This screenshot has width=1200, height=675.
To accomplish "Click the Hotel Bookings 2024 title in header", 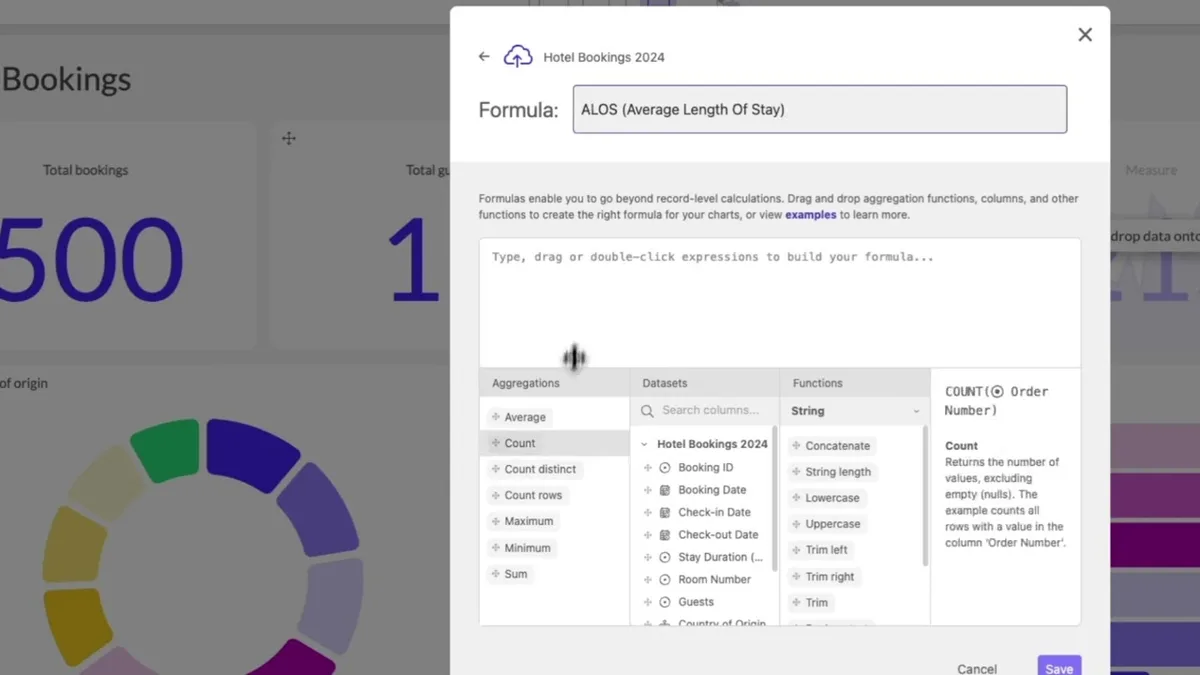I will pos(604,57).
